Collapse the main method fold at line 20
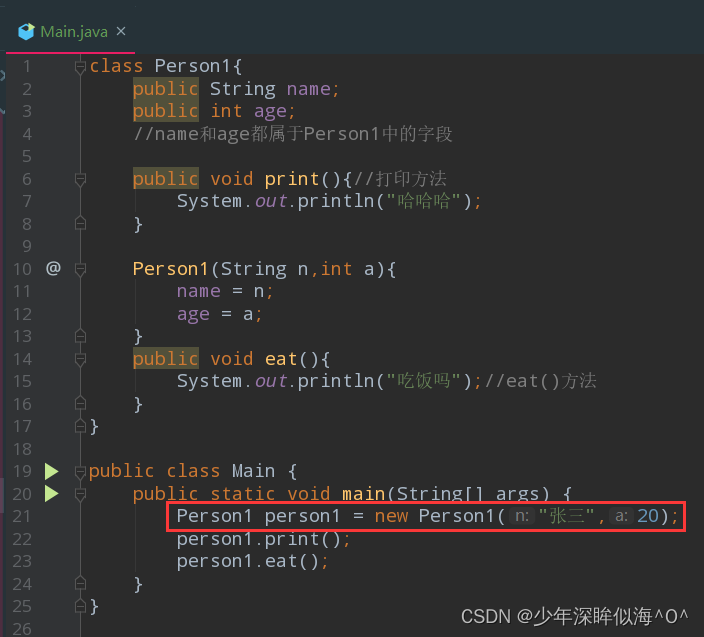 (x=80, y=494)
